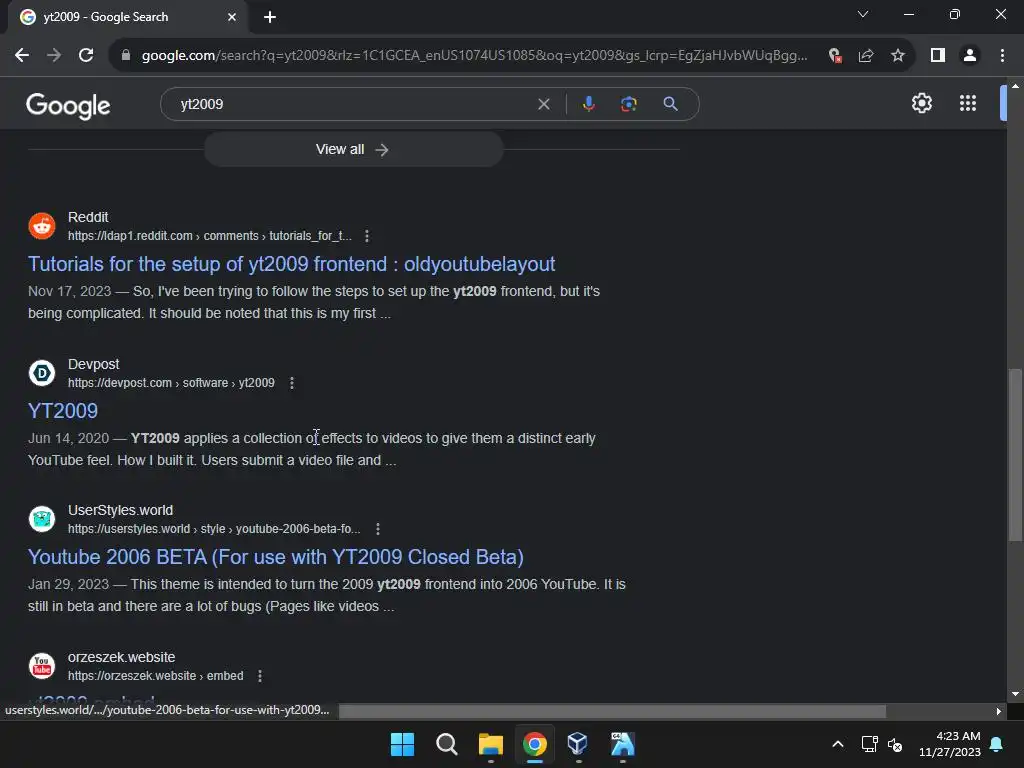Open the clock showing 4:23 AM

tap(950, 744)
